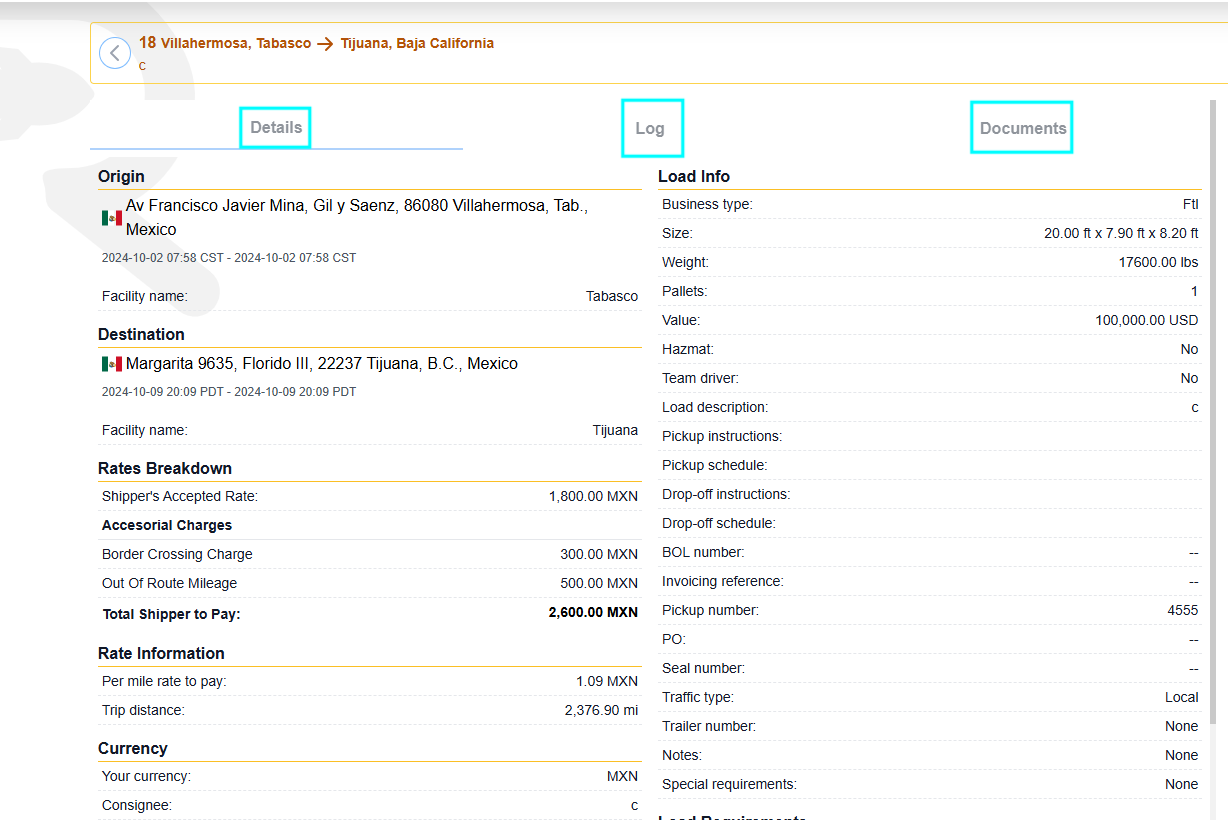Click the Load Info section heading
The image size is (1228, 823).
coord(694,176)
